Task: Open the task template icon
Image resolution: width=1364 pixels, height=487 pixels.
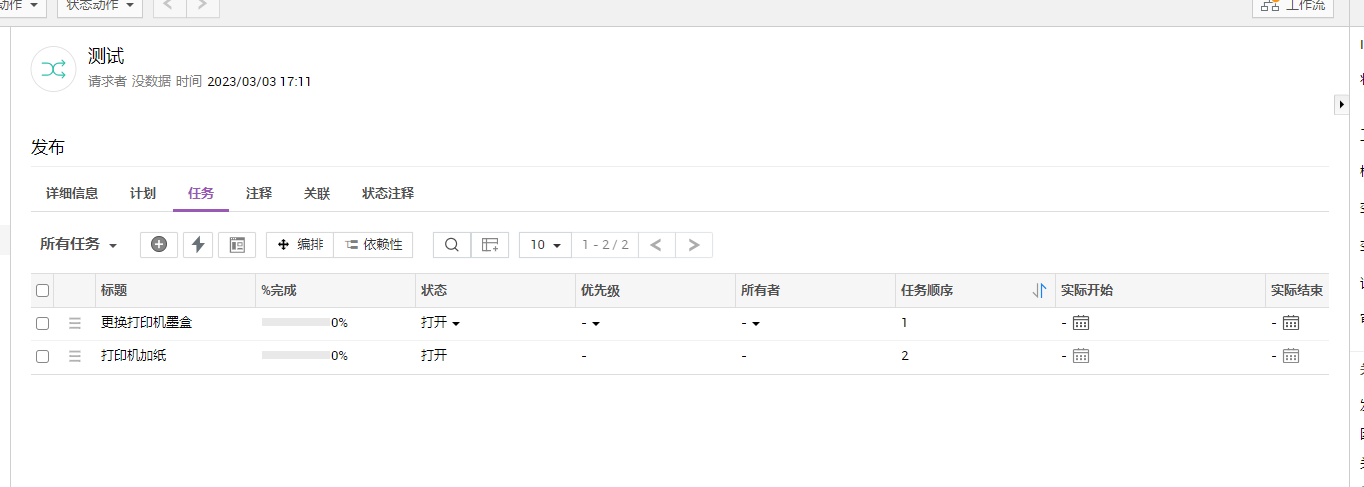Action: click(237, 245)
